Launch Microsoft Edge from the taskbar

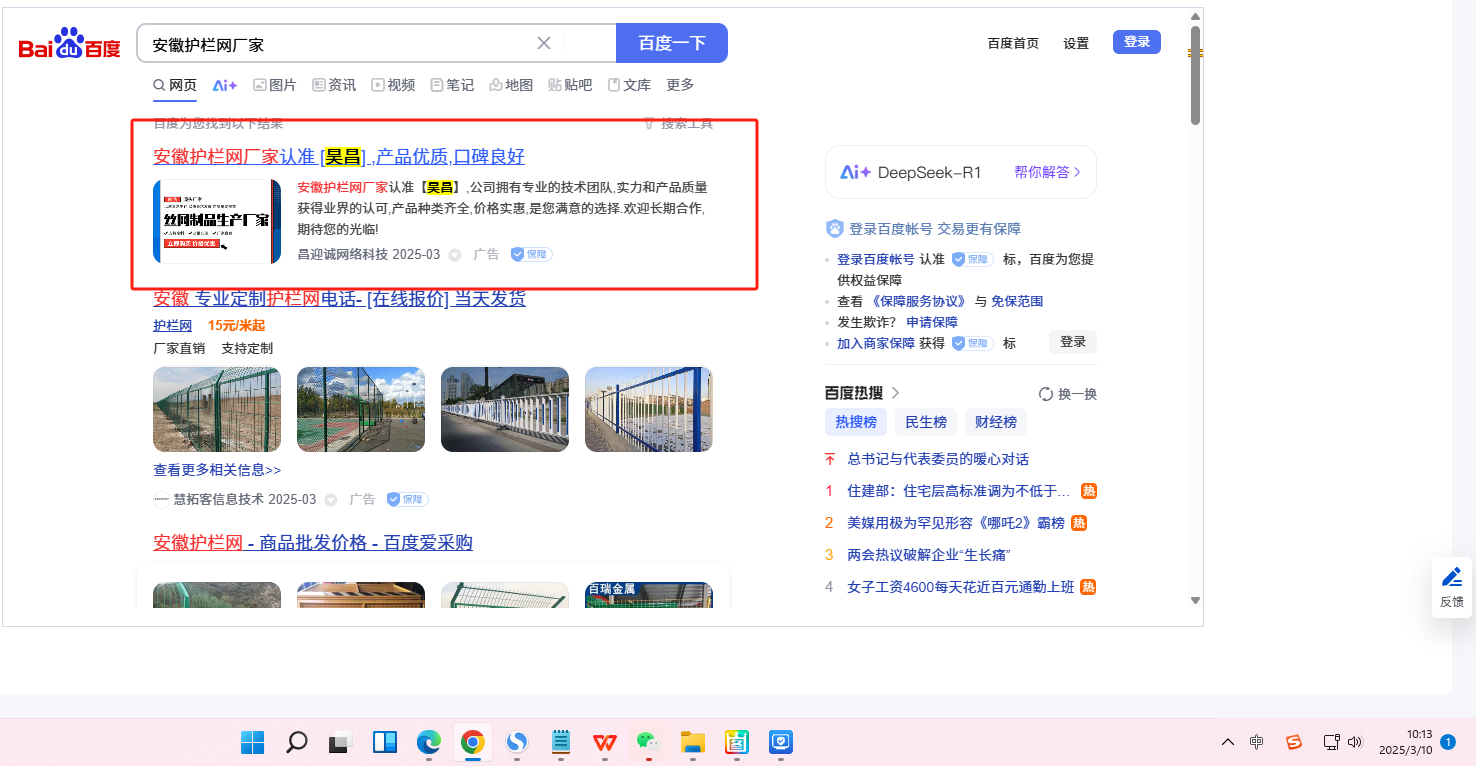tap(429, 742)
